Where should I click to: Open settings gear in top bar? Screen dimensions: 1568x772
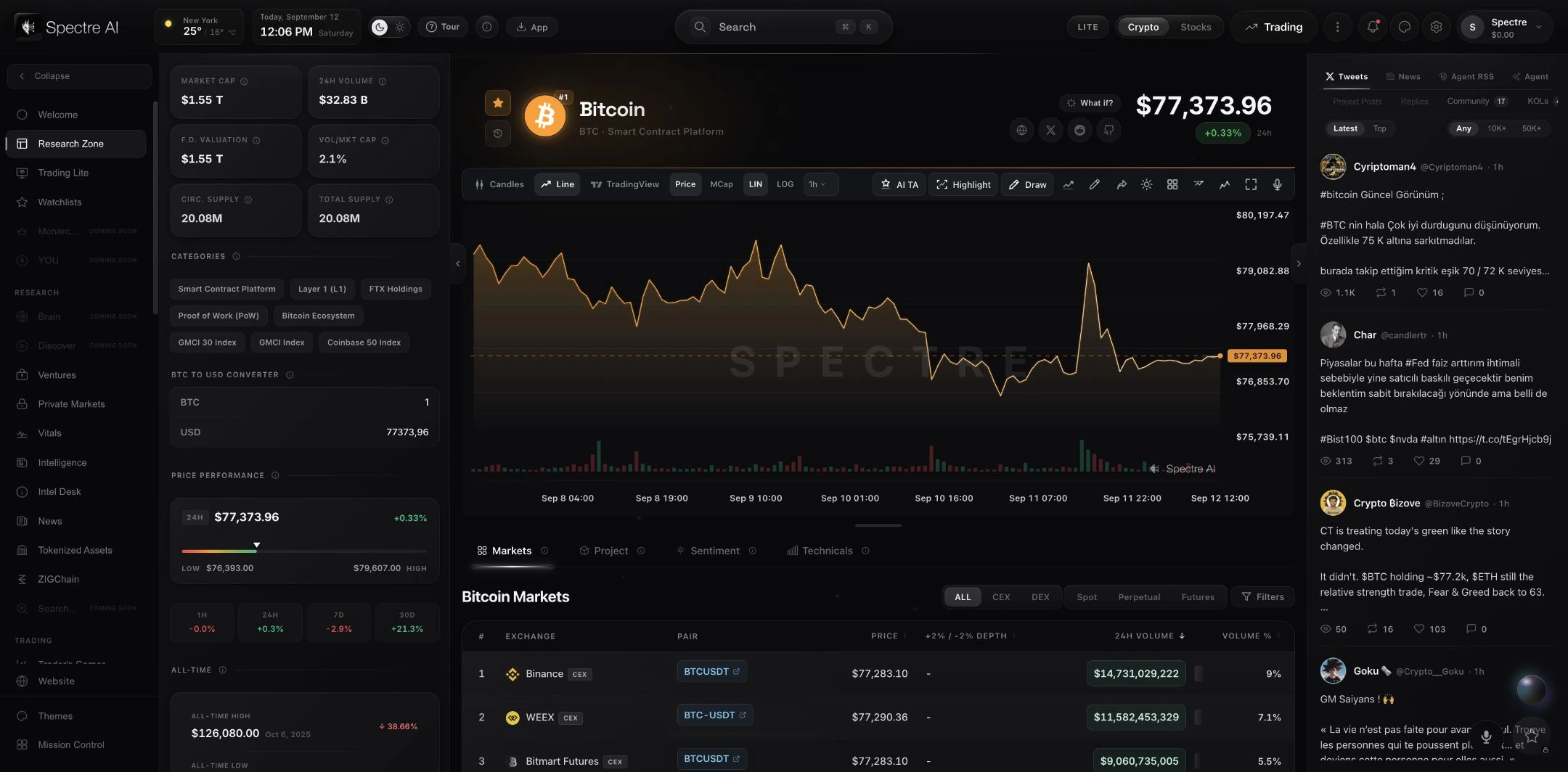pos(1436,27)
